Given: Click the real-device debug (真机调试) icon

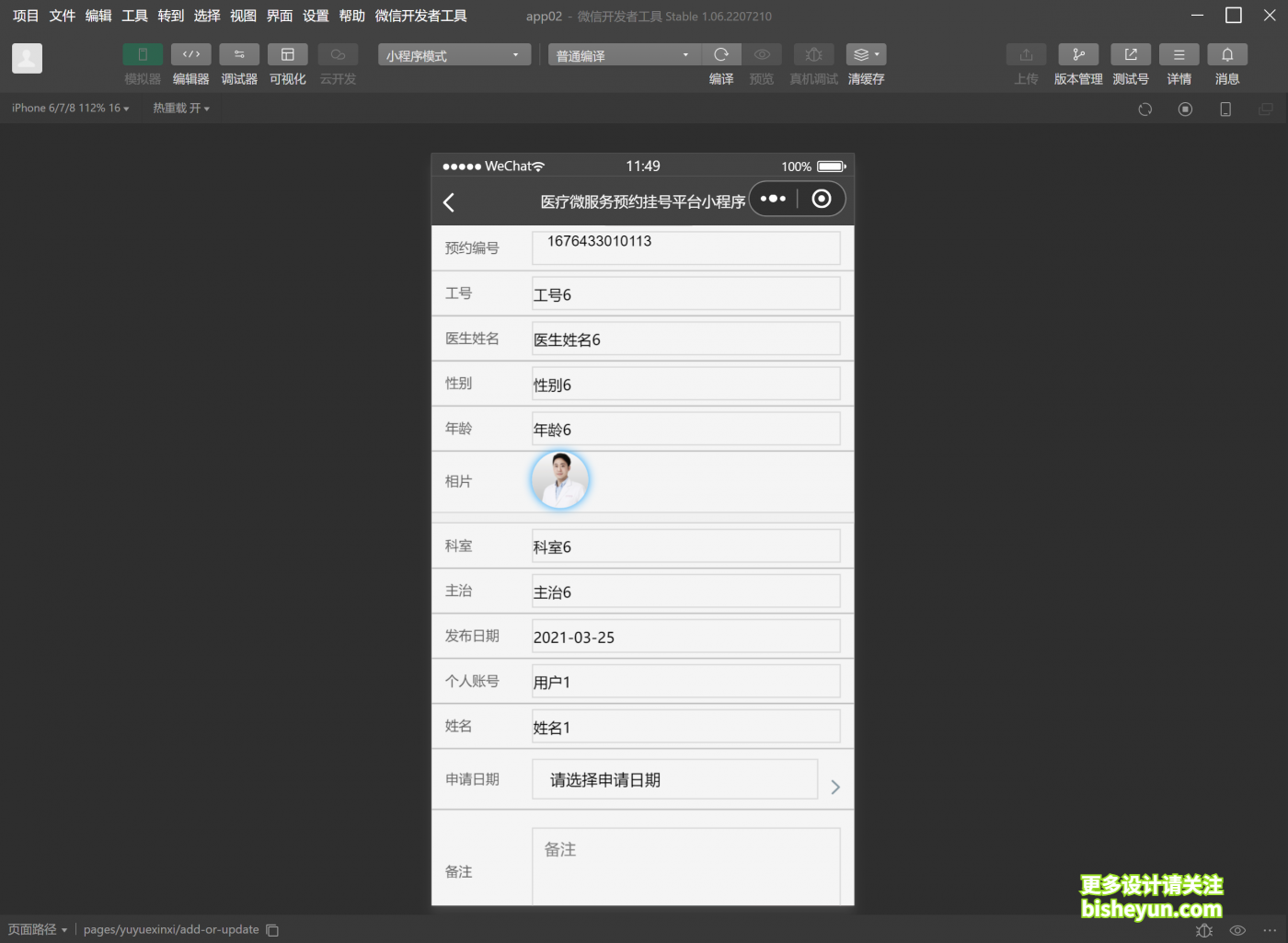Looking at the screenshot, I should (x=813, y=55).
